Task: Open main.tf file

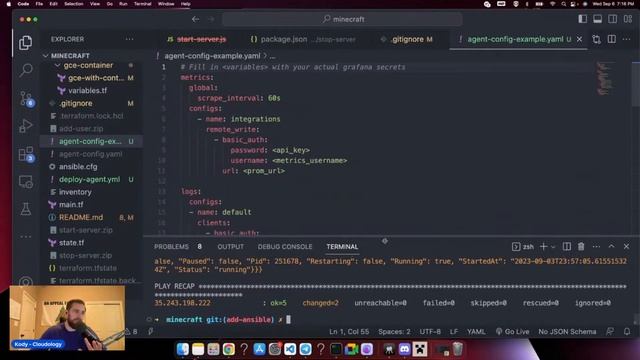Action: click(71, 204)
